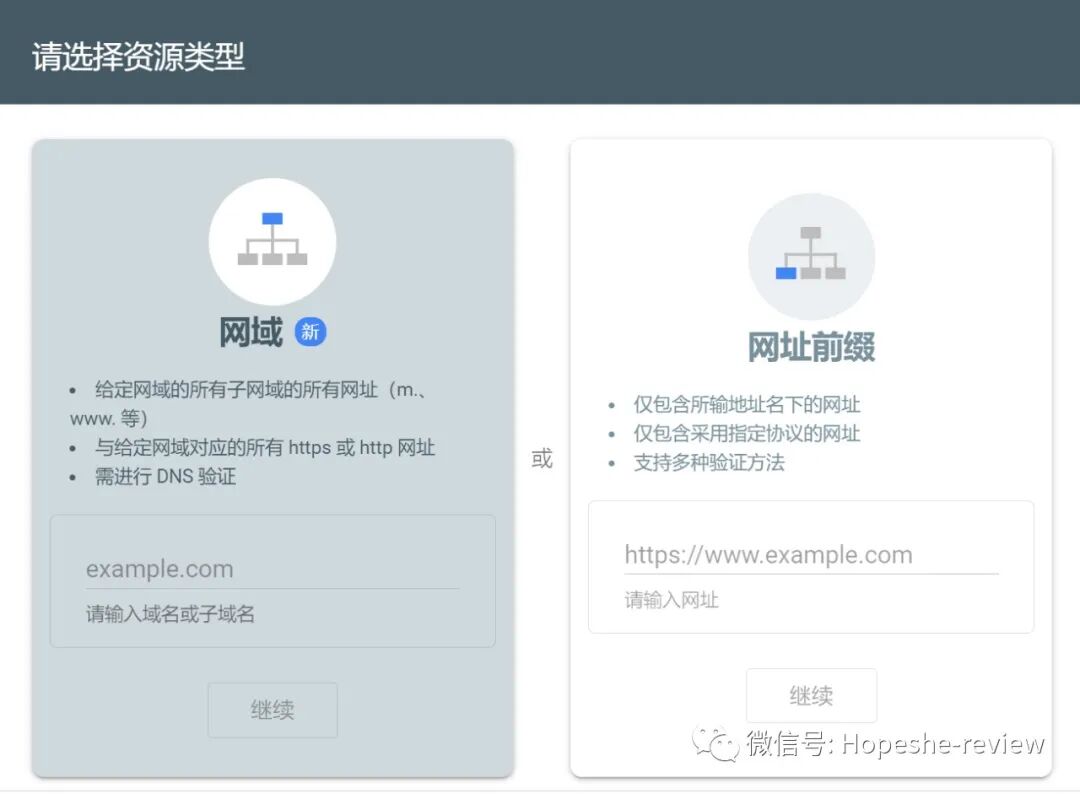Viewport: 1080px width, 794px height.
Task: Click the blue node inside the 网址前缀 diagram
Action: pyautogui.click(x=785, y=271)
